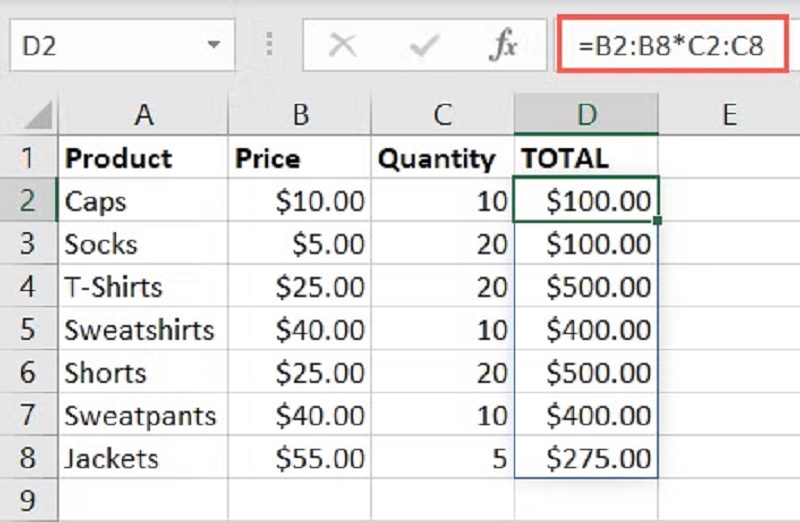Select column A header
This screenshot has width=800, height=522.
(143, 115)
